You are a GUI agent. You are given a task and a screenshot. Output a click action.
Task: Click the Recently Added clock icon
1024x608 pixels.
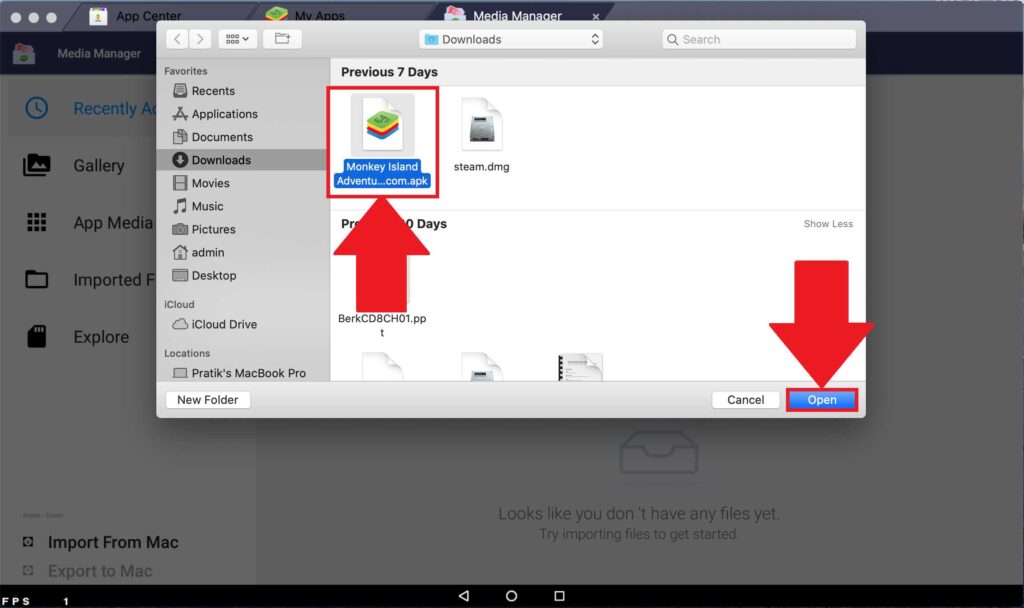pos(37,108)
